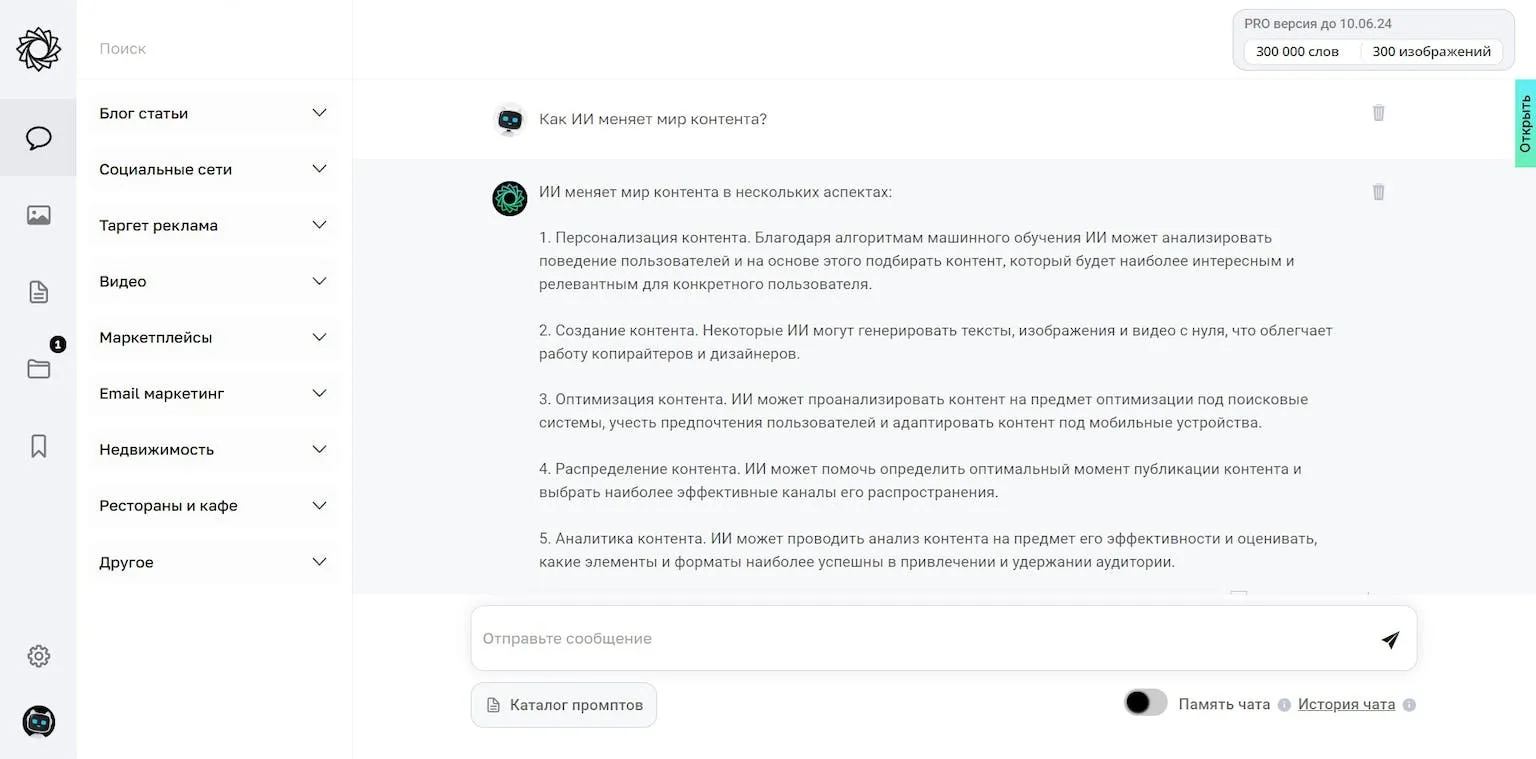This screenshot has width=1536, height=759.
Task: Open the Email маркетинг category
Action: tap(214, 393)
